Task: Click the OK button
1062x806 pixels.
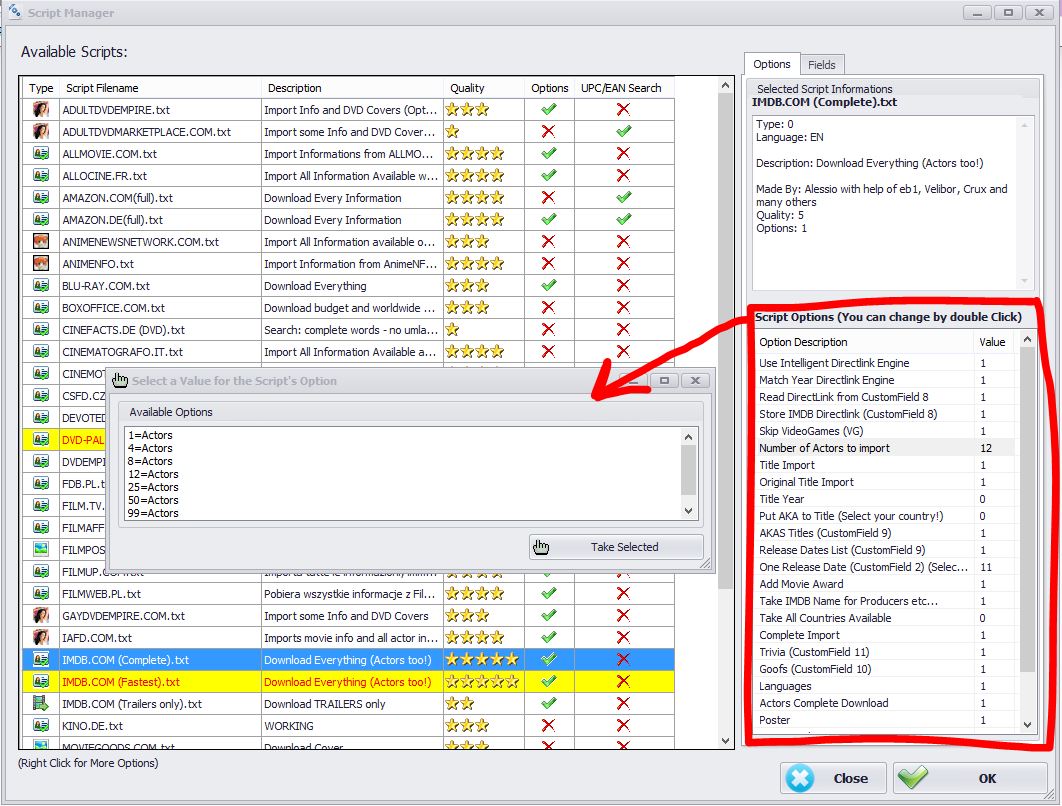Action: (x=968, y=778)
